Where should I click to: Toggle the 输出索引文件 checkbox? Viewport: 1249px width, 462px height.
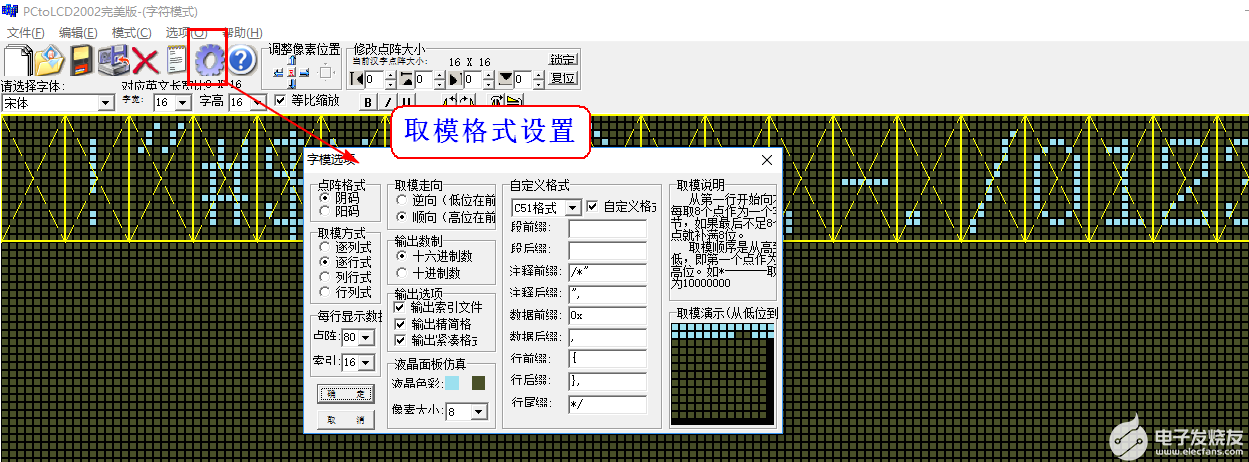pyautogui.click(x=401, y=308)
